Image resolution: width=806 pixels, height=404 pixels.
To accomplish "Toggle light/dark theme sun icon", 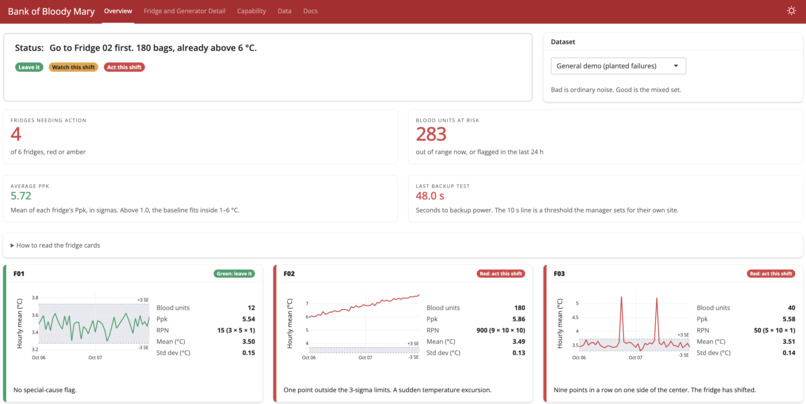I will tap(791, 11).
